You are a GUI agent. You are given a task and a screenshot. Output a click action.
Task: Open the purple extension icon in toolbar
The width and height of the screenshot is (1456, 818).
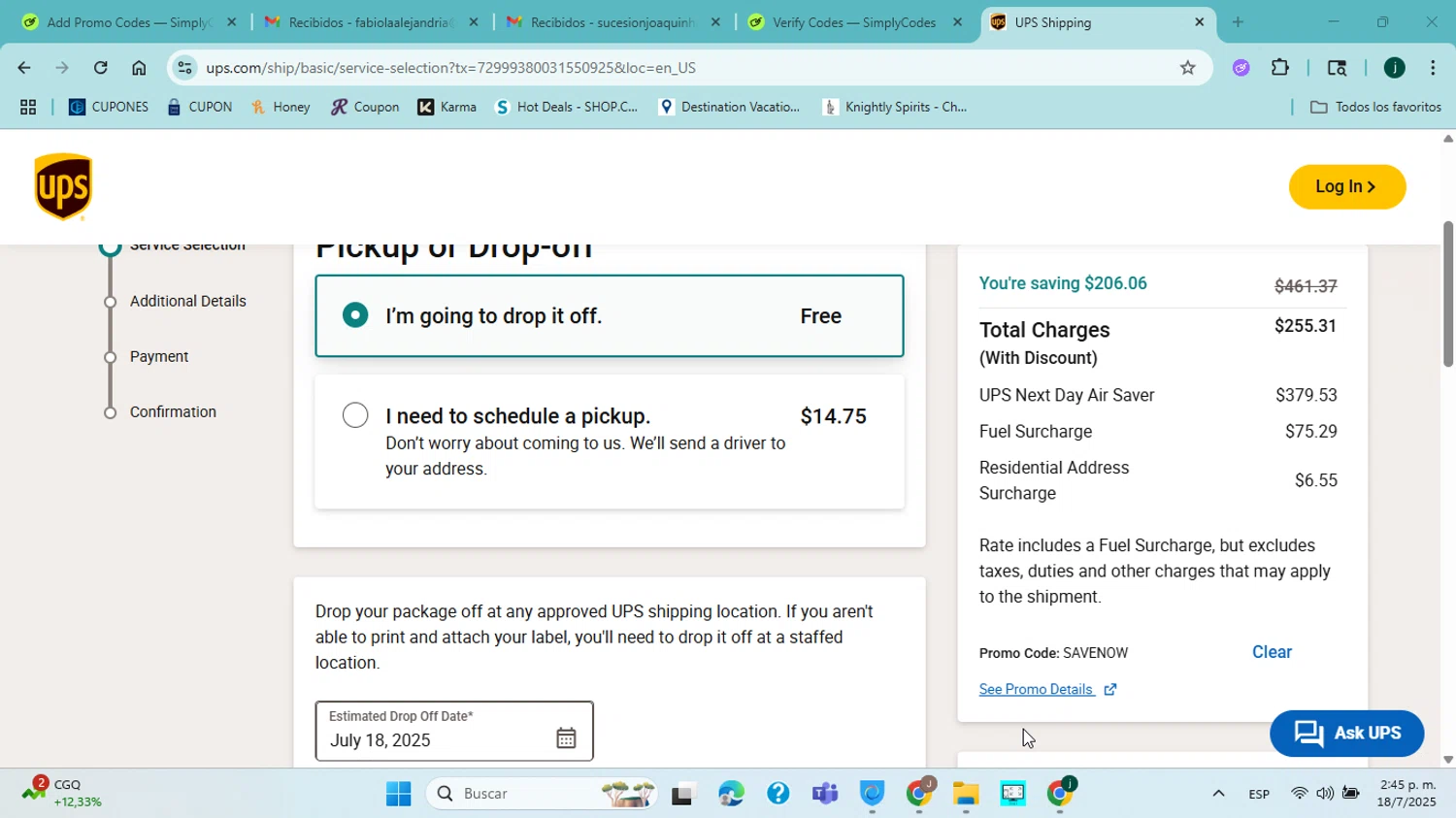tap(1241, 68)
